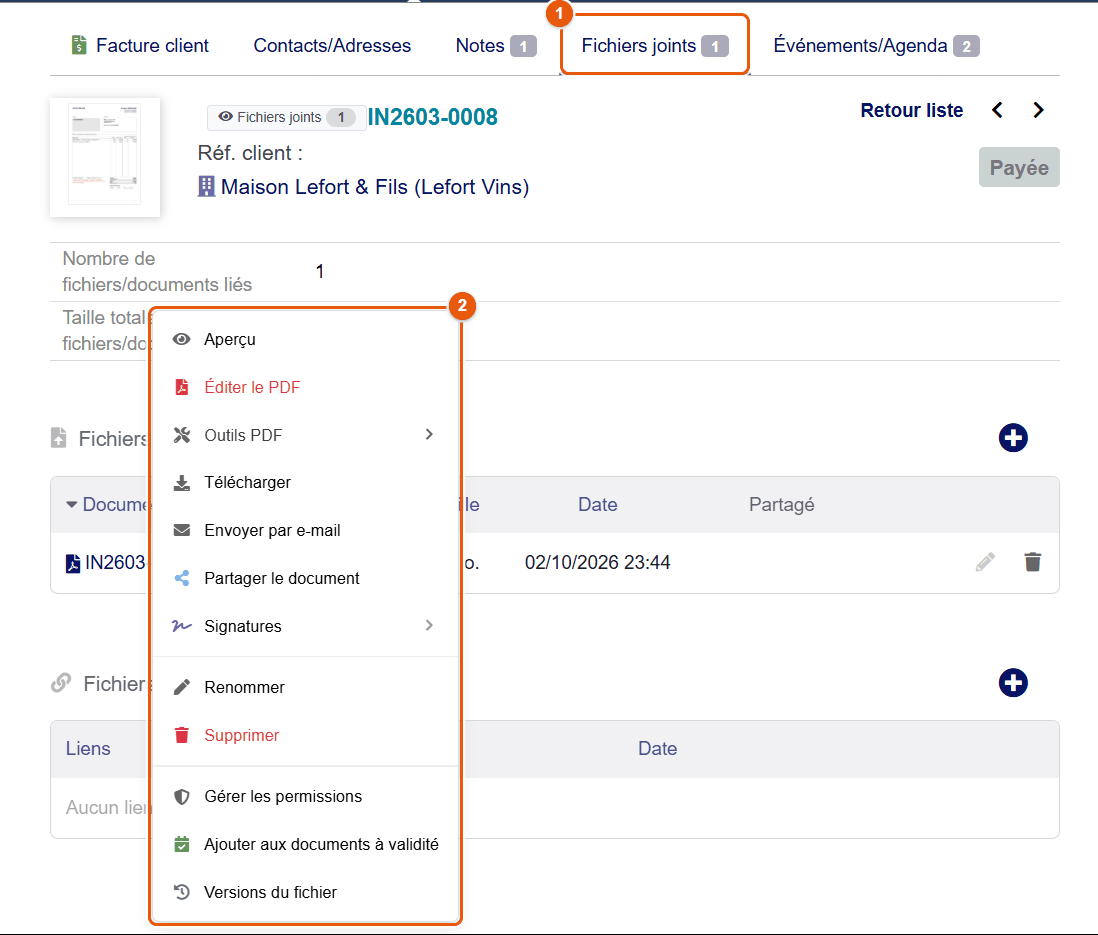
Task: Open the Facture client tab
Action: coord(140,46)
